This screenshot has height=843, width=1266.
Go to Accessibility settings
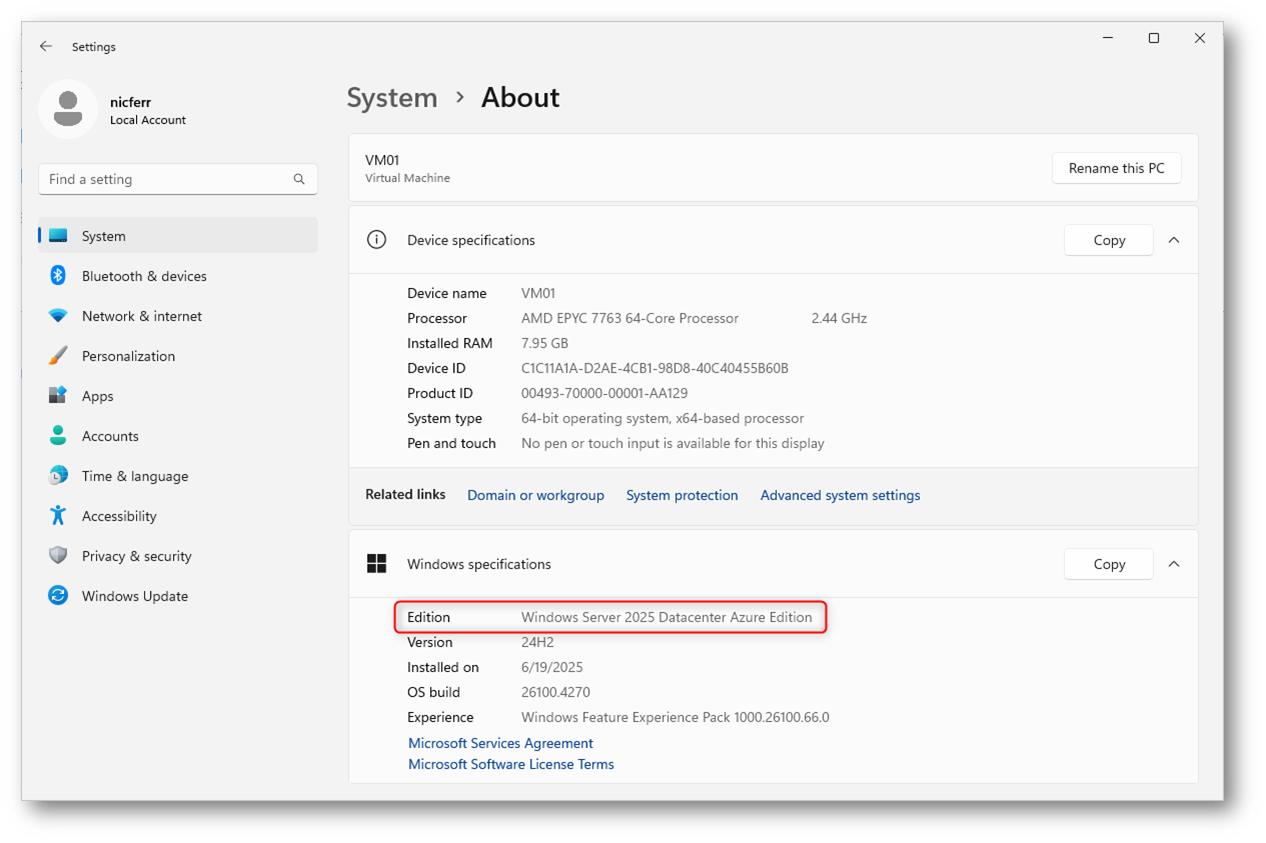[x=178, y=516]
